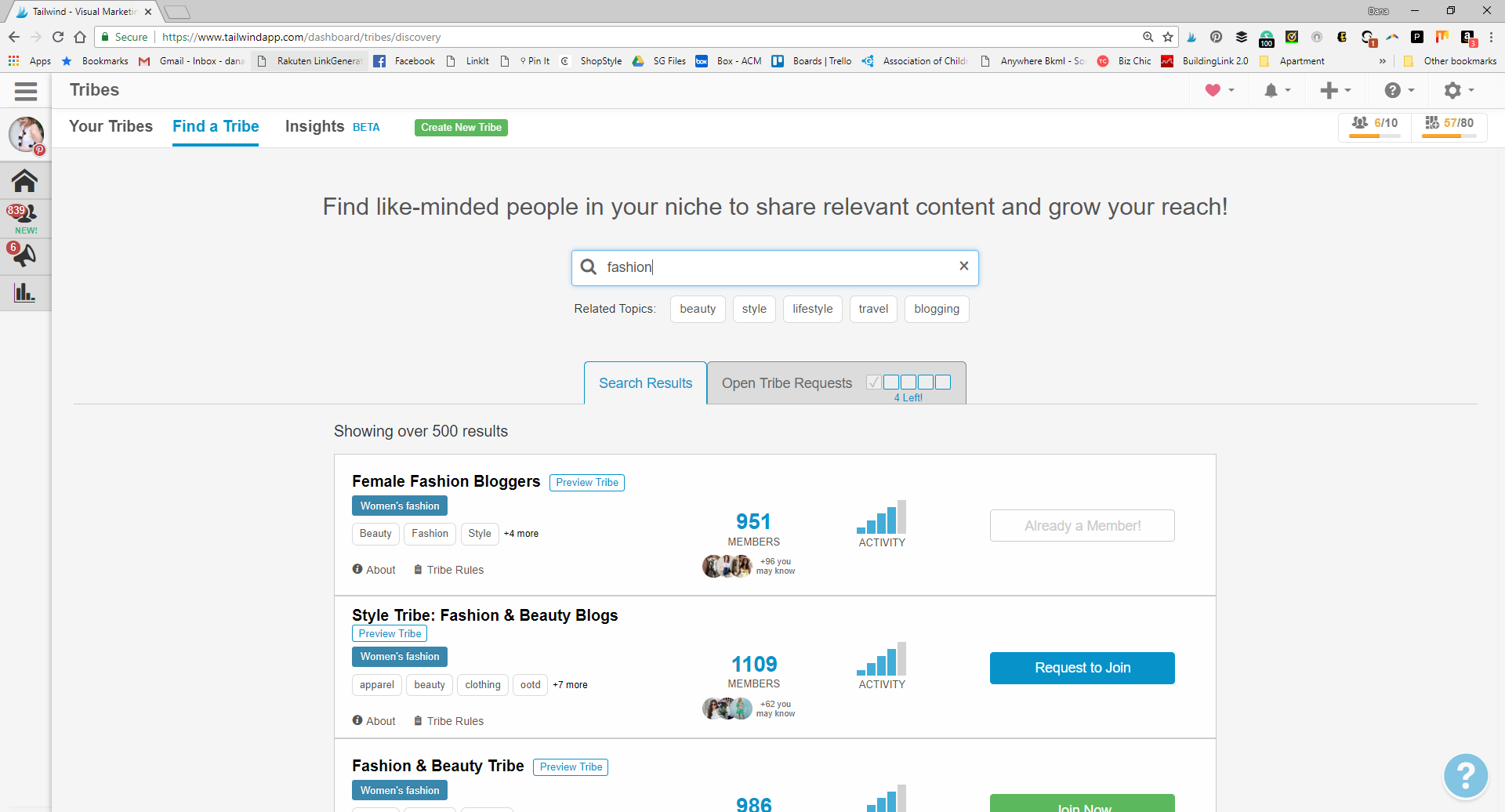Open the bar chart analytics sidebar icon
The image size is (1505, 812).
[24, 293]
